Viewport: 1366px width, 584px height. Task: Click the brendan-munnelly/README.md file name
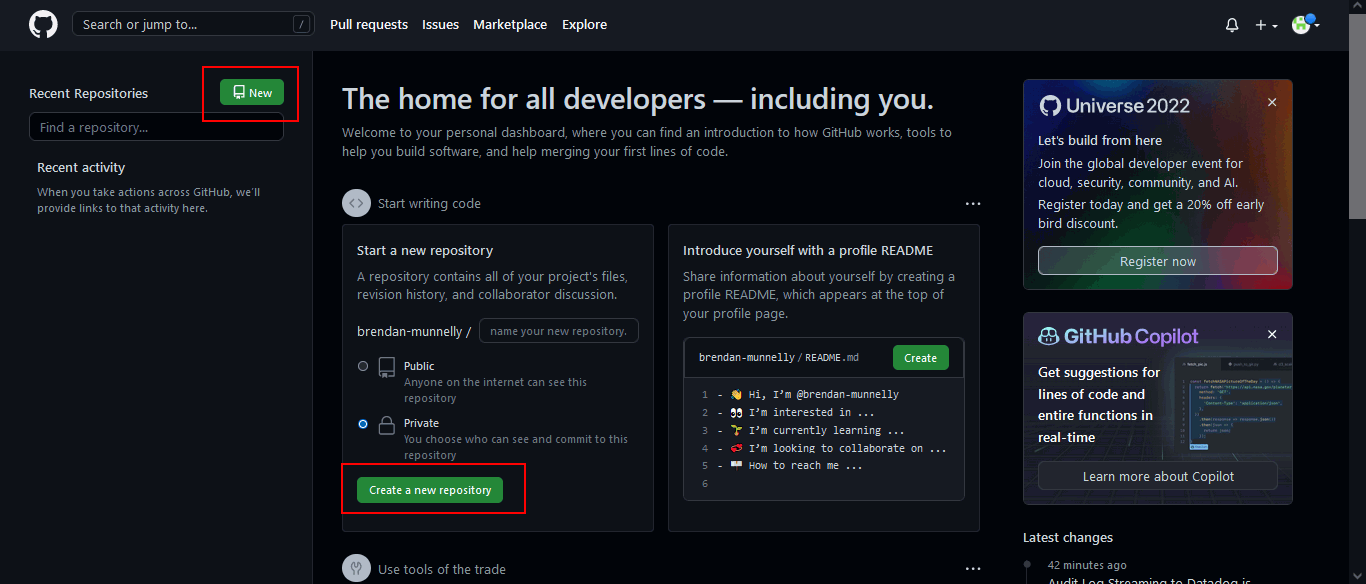point(779,357)
